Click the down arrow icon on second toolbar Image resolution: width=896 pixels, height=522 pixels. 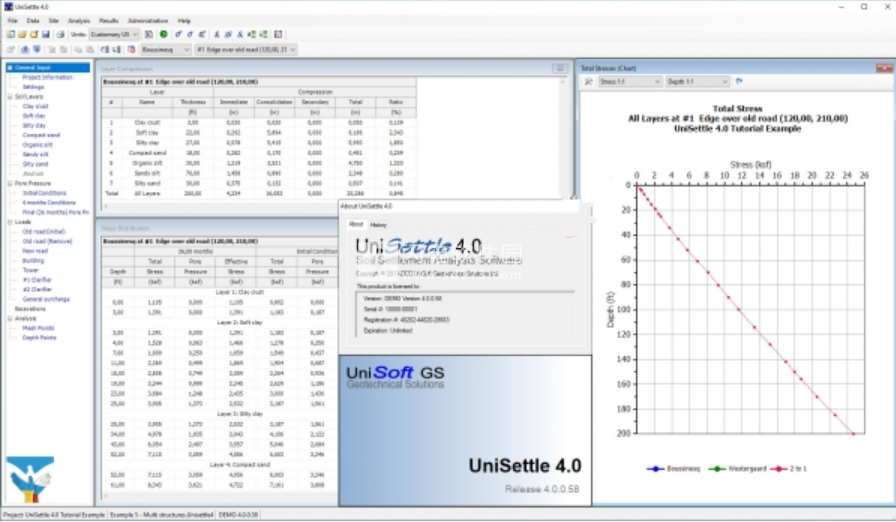(x=37, y=50)
